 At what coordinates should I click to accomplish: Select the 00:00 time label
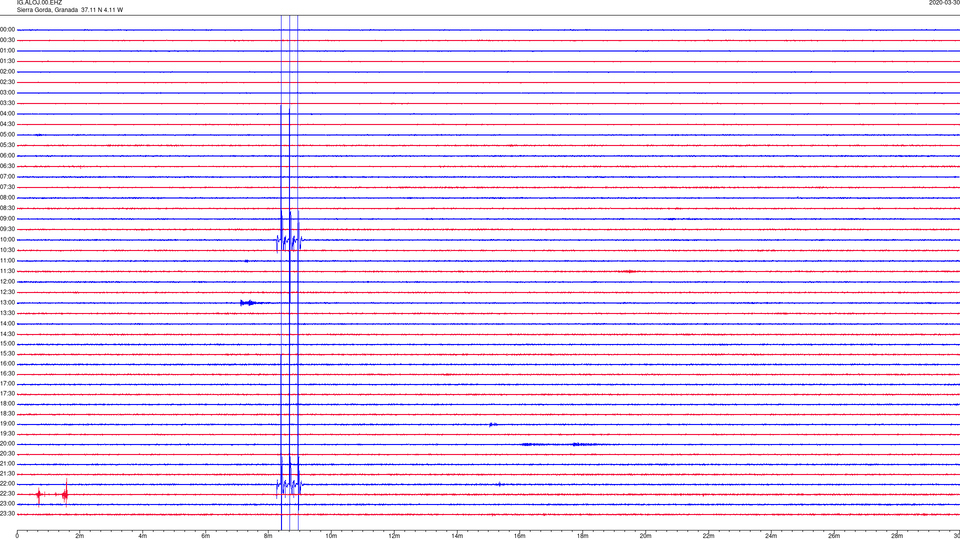[7, 29]
